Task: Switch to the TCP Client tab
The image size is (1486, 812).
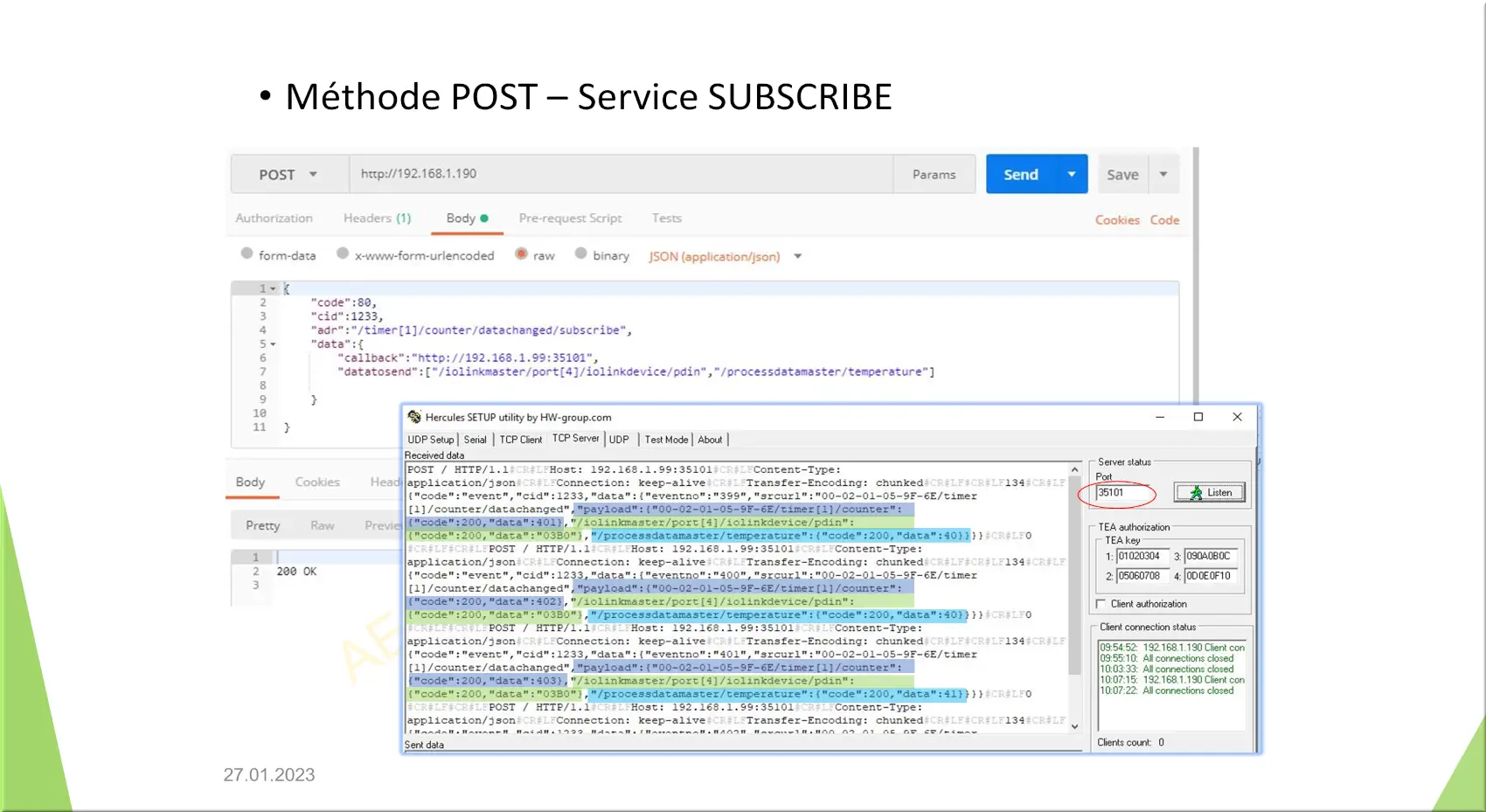Action: tap(520, 440)
